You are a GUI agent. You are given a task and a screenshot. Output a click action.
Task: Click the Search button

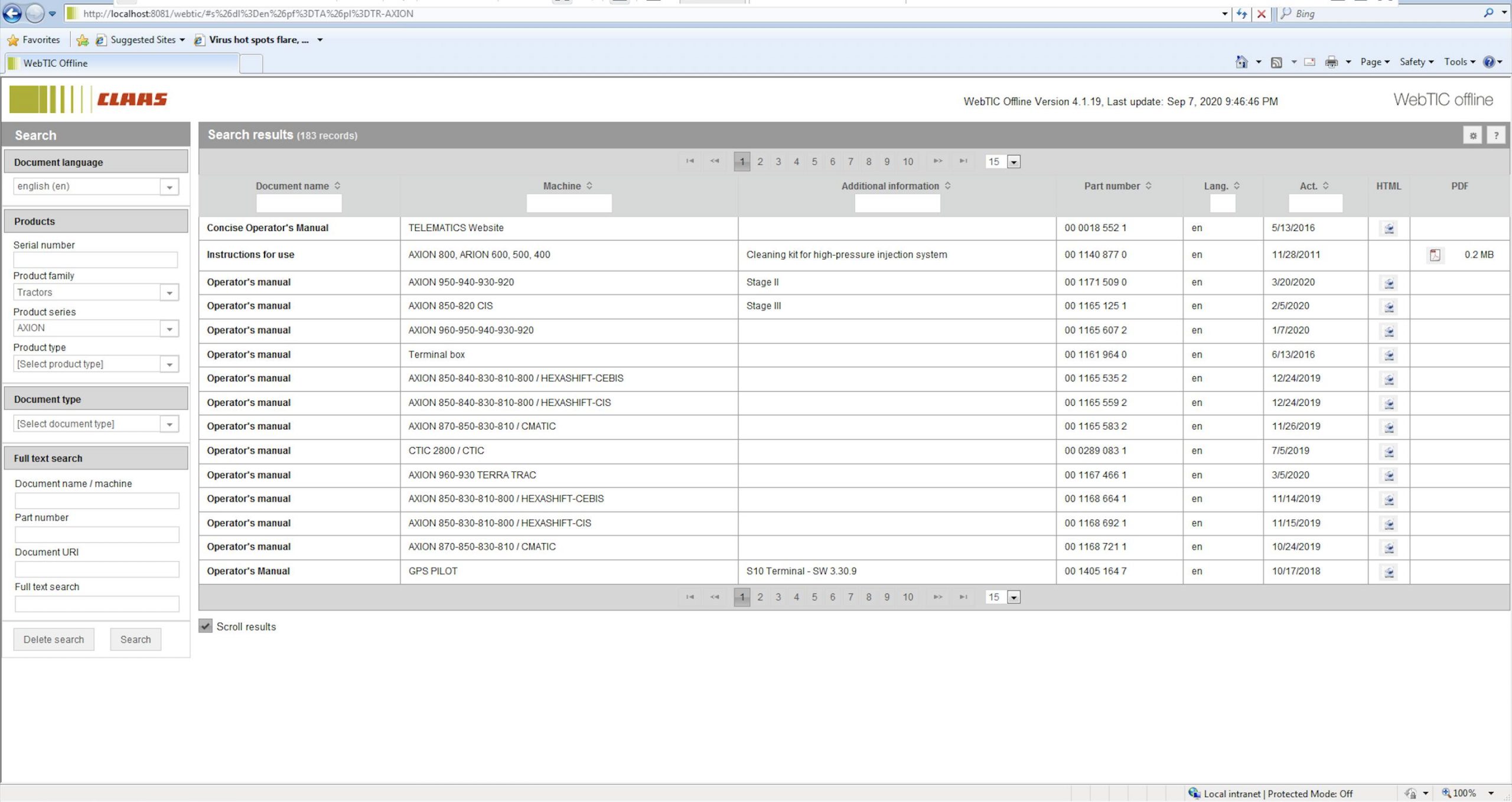click(135, 639)
